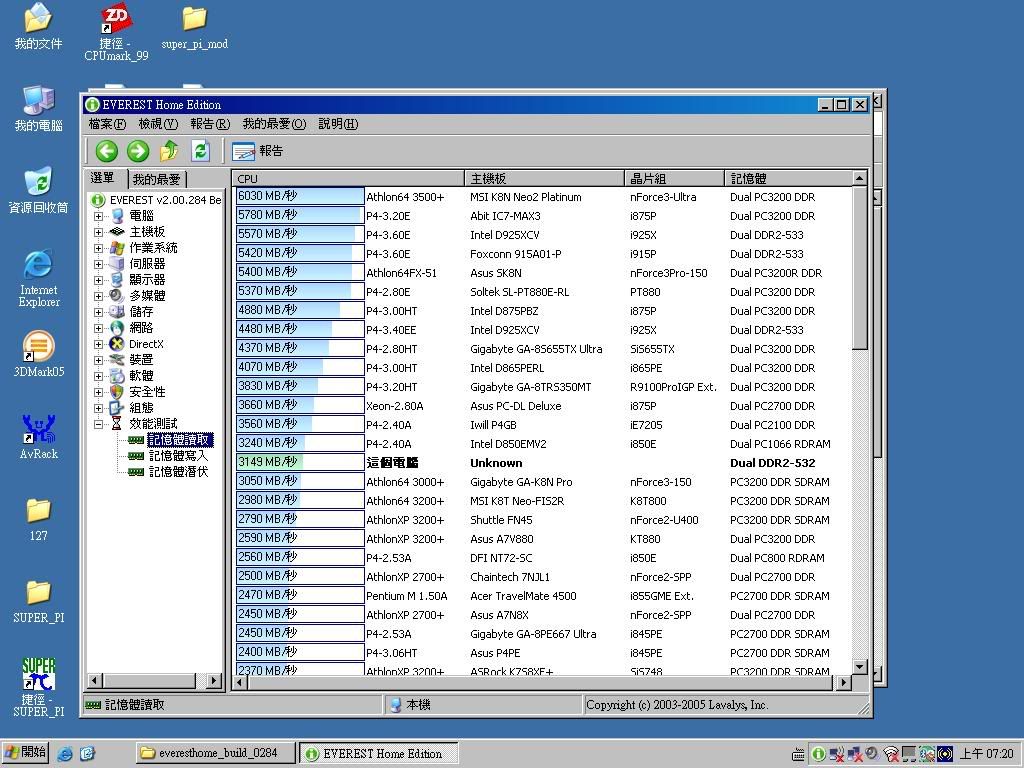Click the results list scroll-down arrow

860,667
